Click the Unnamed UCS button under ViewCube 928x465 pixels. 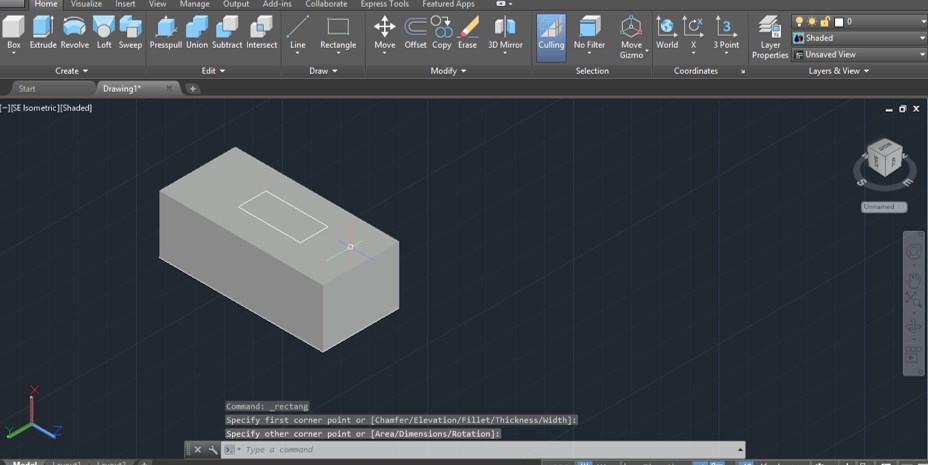(x=884, y=207)
